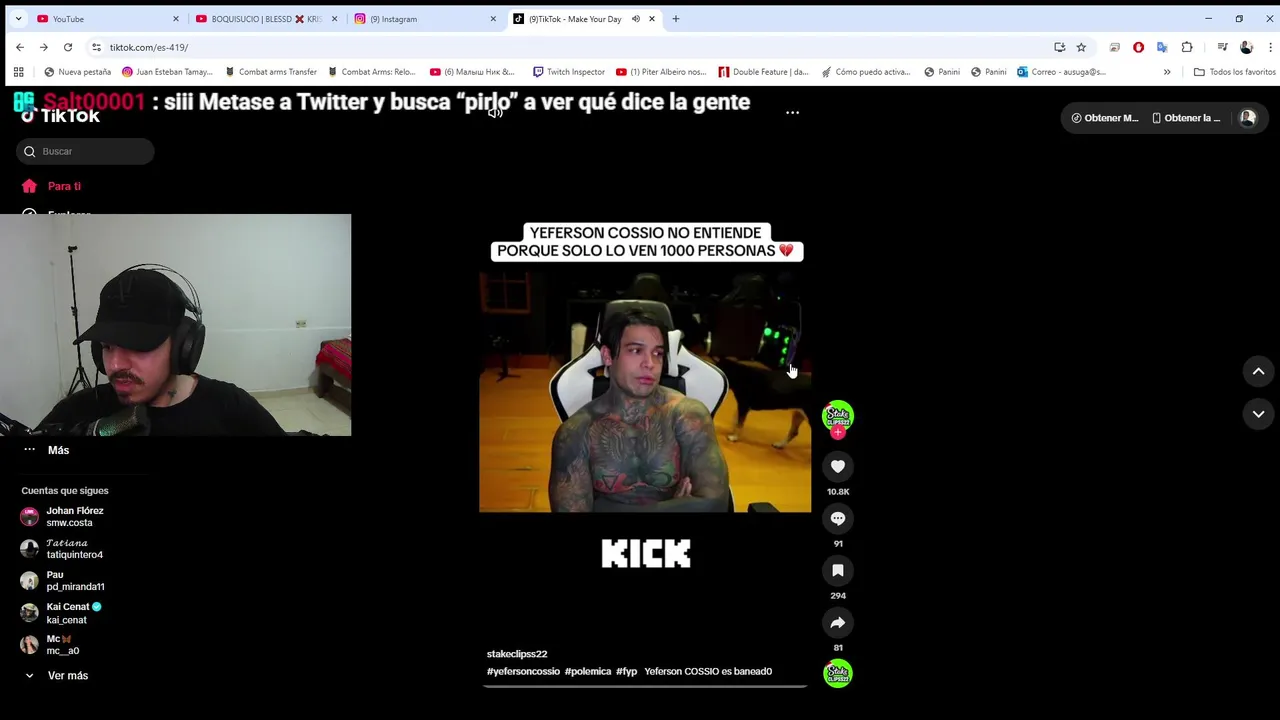Share the video with the arrow icon
The width and height of the screenshot is (1280, 720).
(838, 622)
